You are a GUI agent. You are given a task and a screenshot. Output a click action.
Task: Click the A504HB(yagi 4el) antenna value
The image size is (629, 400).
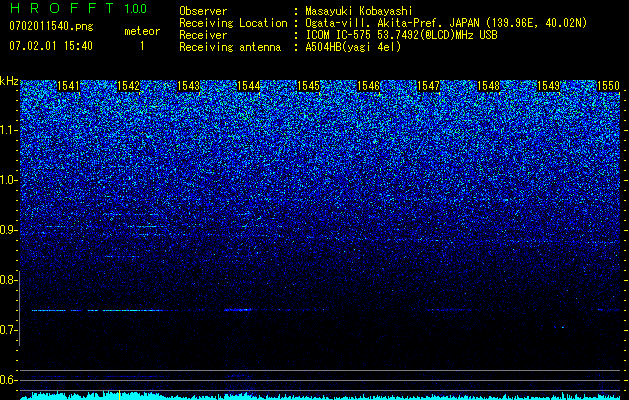(353, 47)
